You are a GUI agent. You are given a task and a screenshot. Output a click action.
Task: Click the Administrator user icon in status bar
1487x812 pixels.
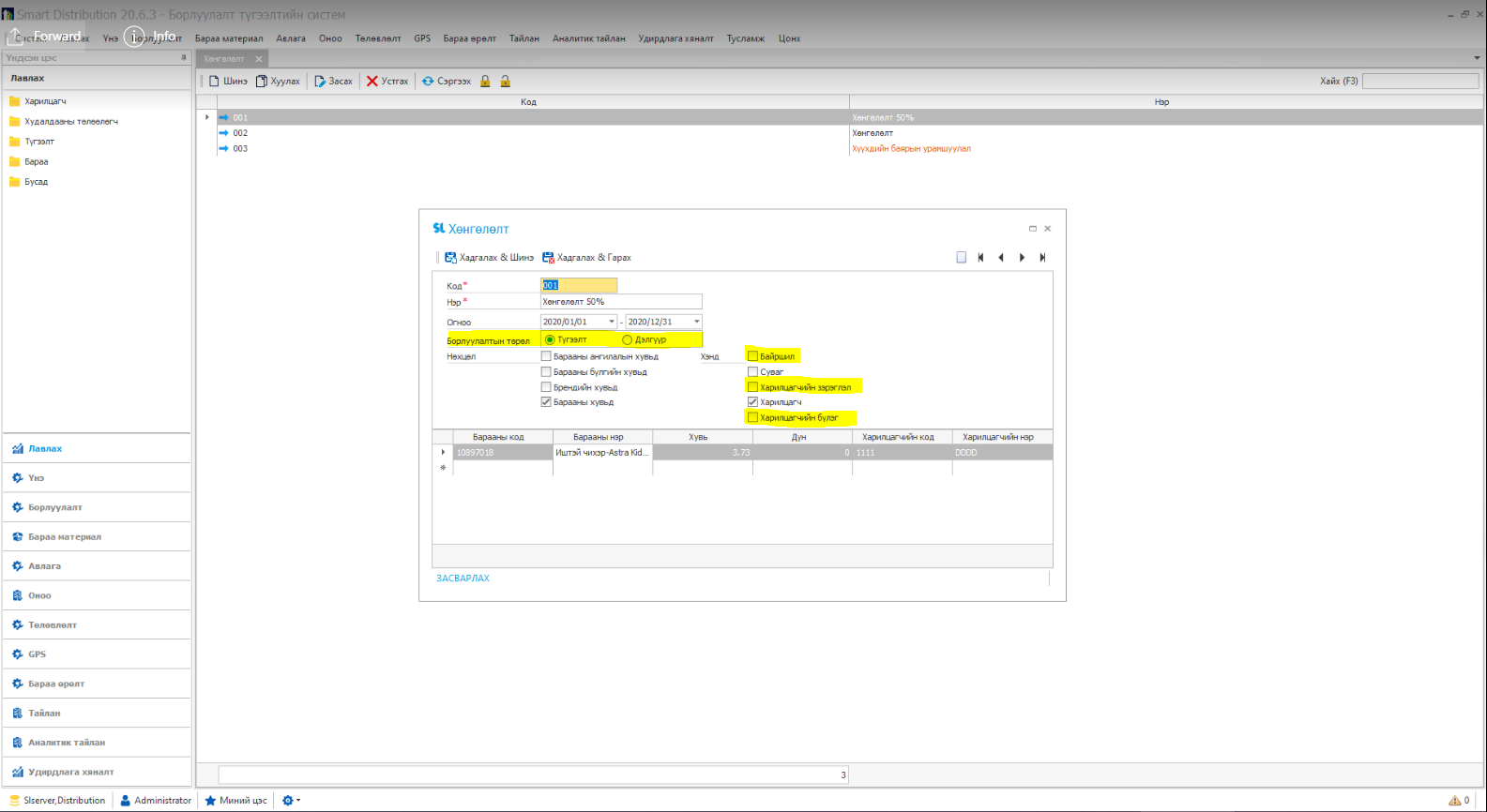[126, 801]
